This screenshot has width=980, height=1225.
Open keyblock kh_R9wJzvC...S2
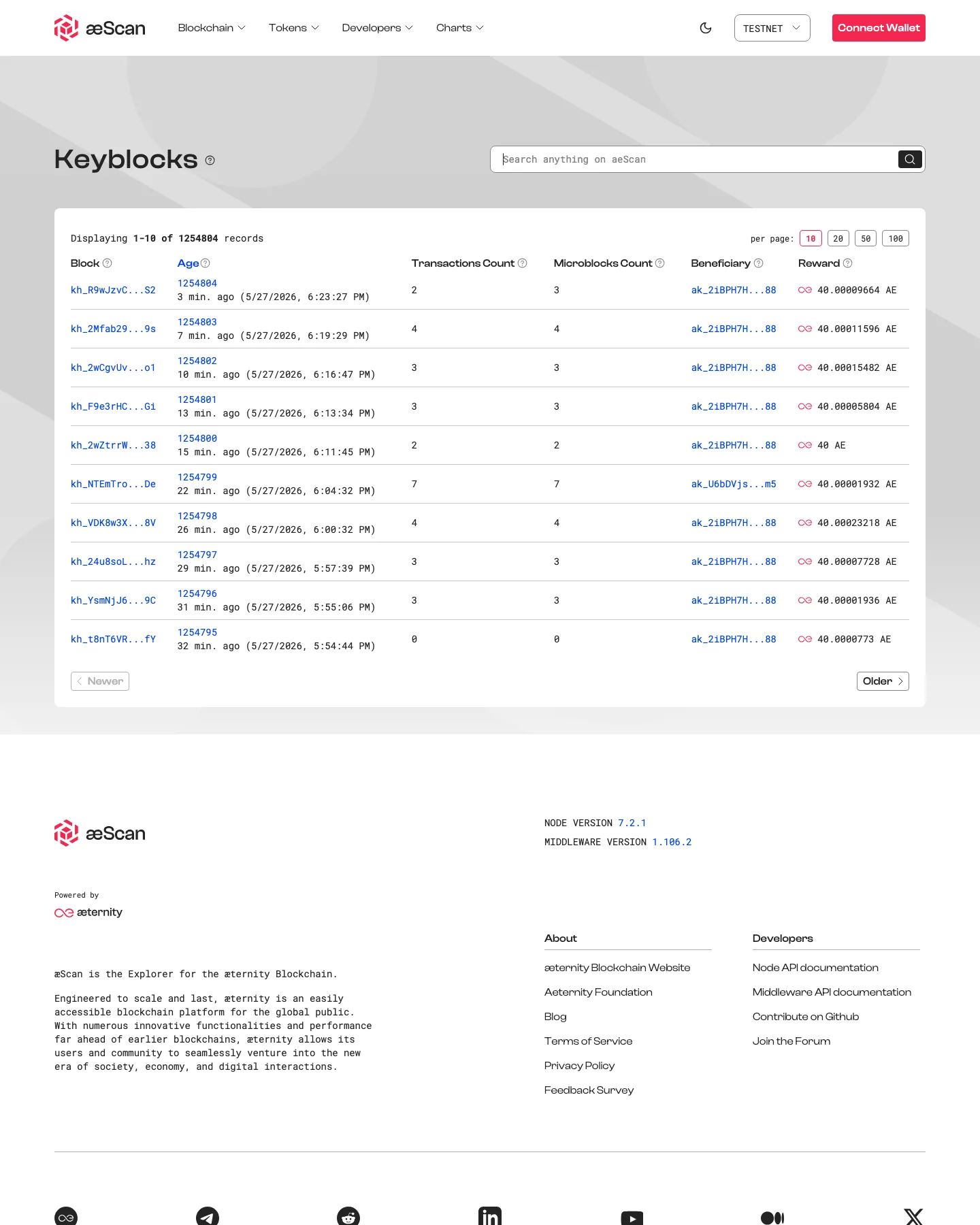point(113,290)
